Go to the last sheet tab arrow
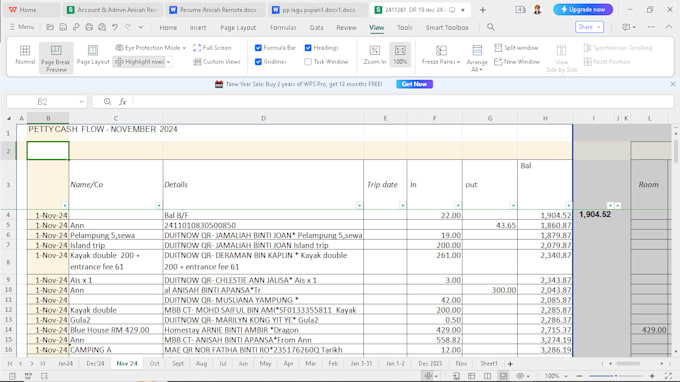Screen dimensions: 680x382 point(42,363)
